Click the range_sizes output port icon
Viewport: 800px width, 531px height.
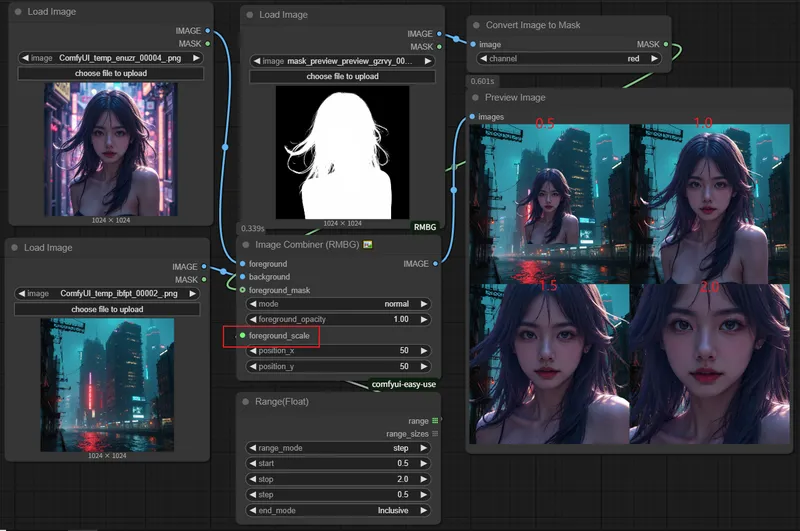(x=435, y=434)
